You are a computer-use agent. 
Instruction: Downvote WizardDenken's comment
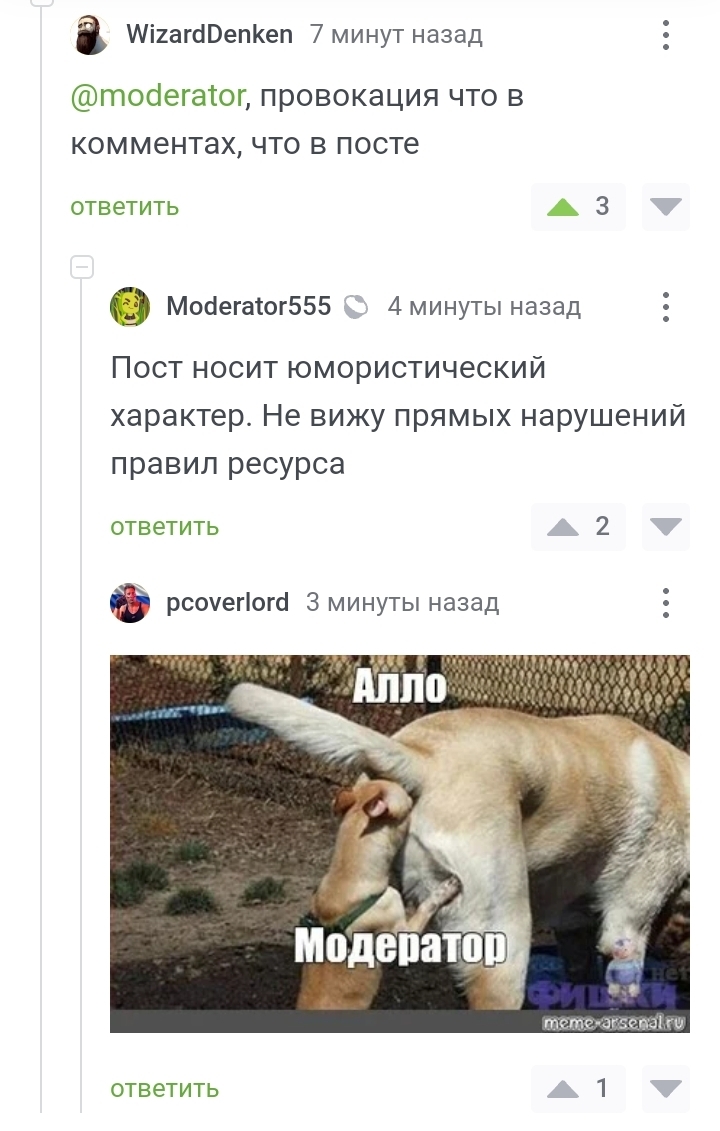pyautogui.click(x=665, y=208)
